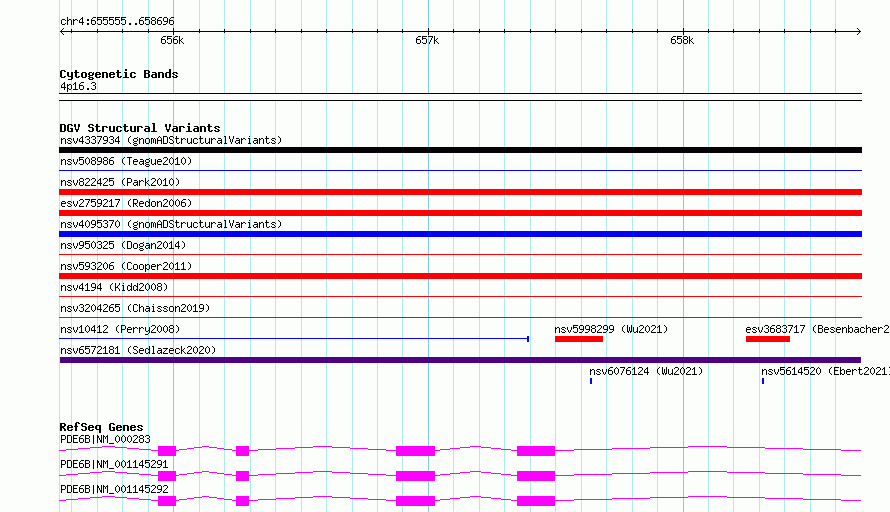Click the left arrowhead of the ruler
Screen dimensions: 890x512
click(x=62, y=31)
